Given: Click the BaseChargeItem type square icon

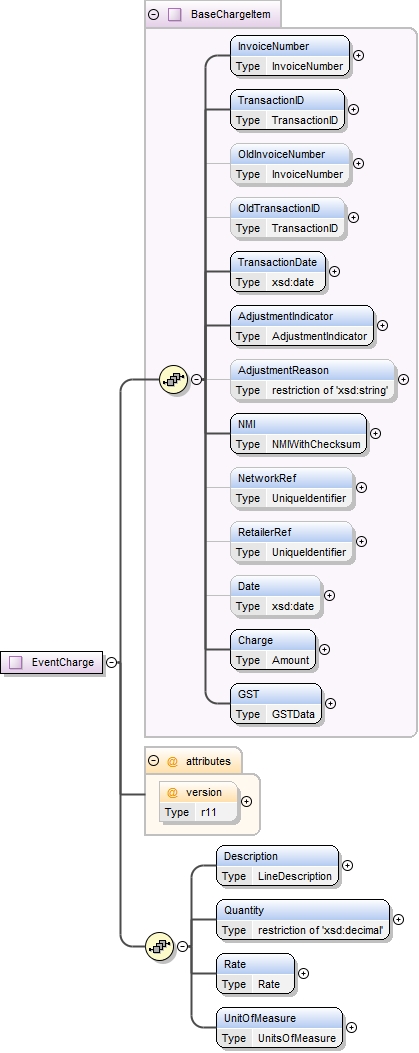Looking at the screenshot, I should click(175, 14).
